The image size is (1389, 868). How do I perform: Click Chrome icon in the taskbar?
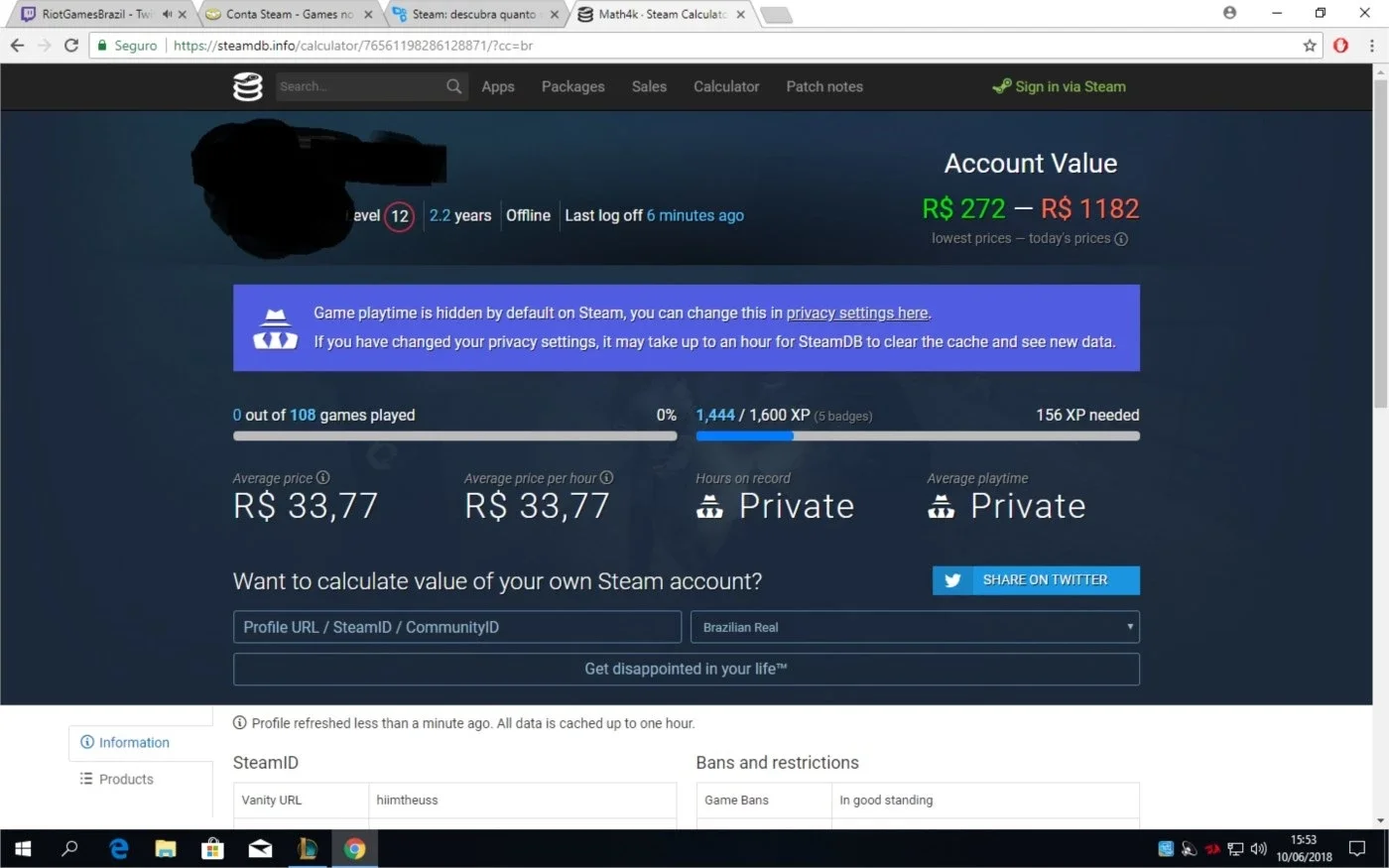tap(354, 848)
